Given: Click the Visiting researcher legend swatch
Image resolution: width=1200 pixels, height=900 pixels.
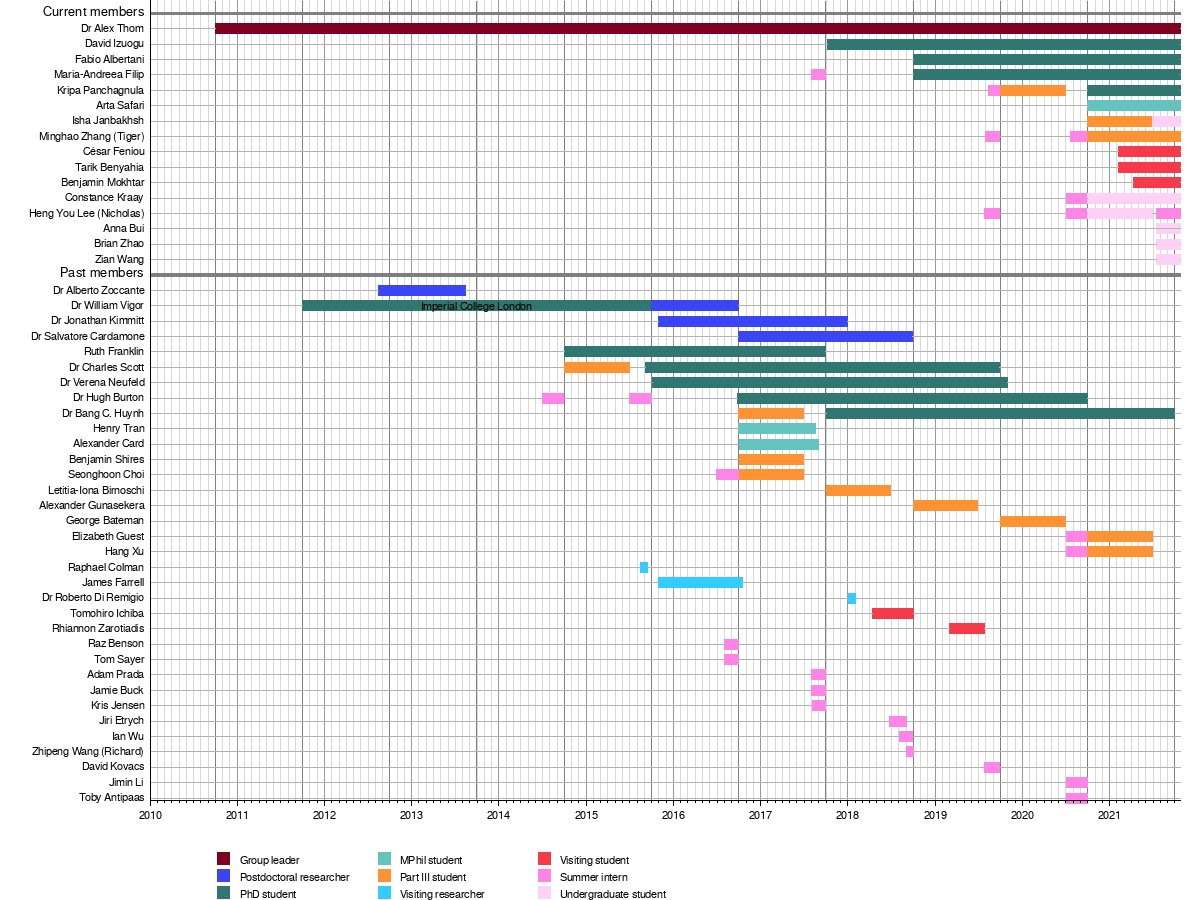Looking at the screenshot, I should click(x=383, y=894).
